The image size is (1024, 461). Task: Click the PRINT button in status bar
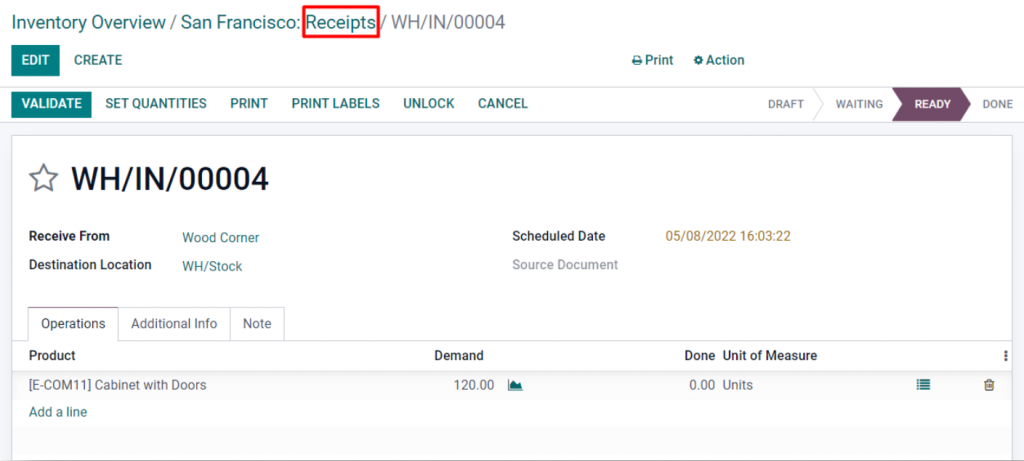click(x=249, y=104)
